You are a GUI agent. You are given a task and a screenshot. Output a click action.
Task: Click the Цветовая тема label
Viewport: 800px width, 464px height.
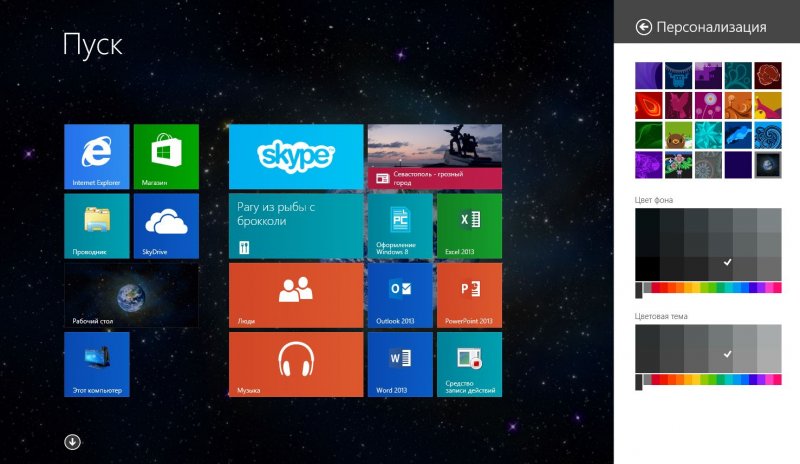(x=661, y=316)
